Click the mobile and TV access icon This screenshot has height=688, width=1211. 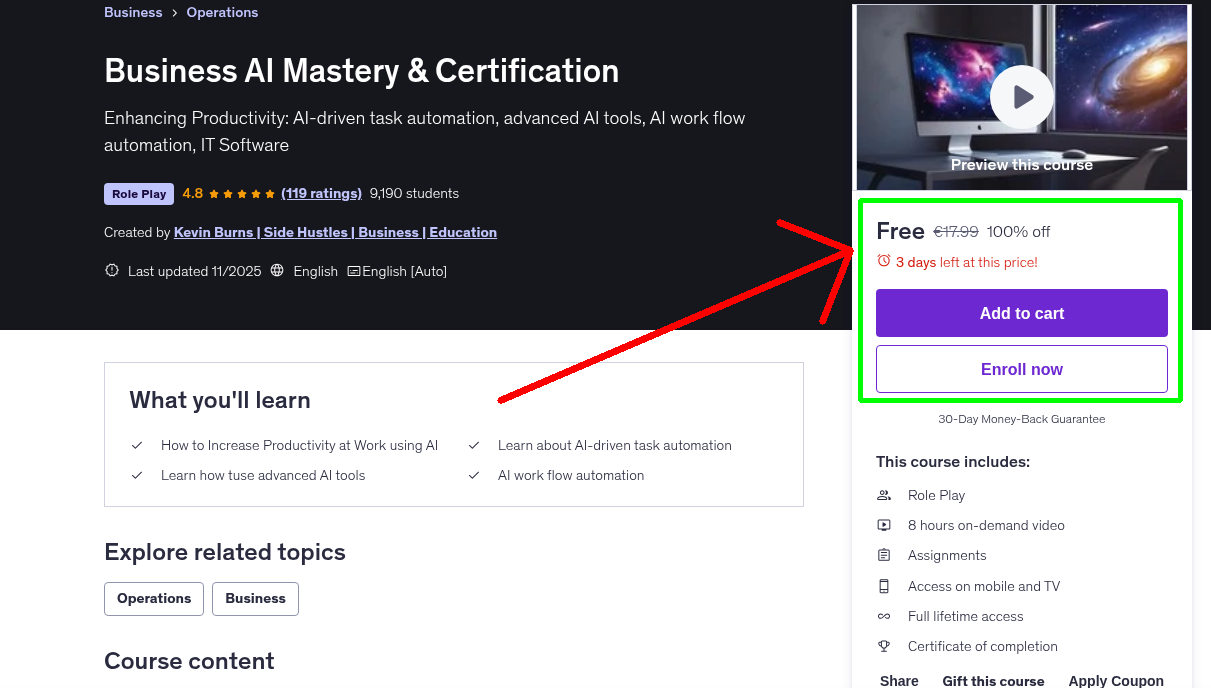tap(884, 586)
